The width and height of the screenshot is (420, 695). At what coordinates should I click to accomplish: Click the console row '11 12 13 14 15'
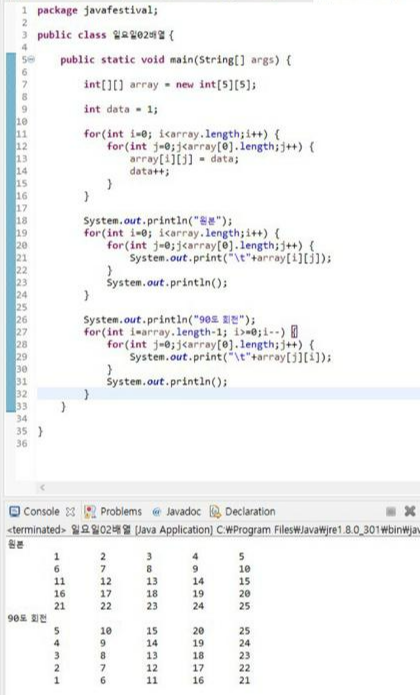[152, 581]
